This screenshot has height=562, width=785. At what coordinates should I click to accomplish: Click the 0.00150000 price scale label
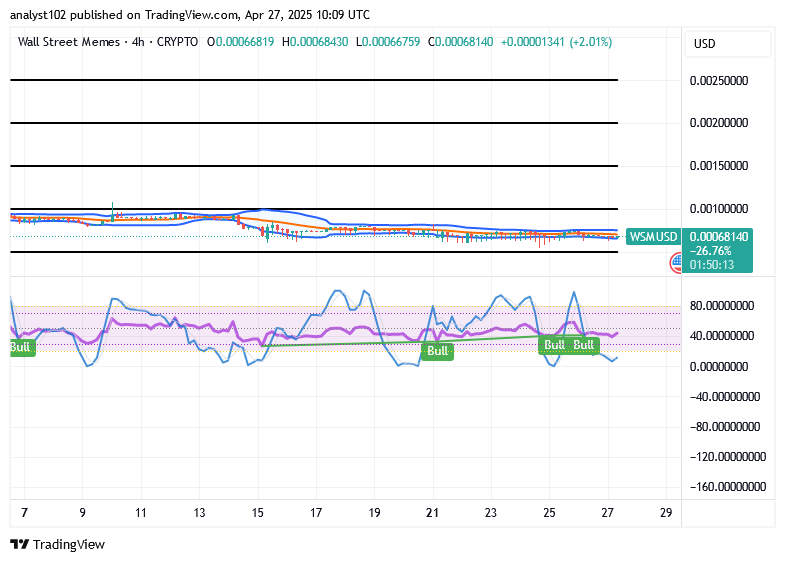click(x=718, y=166)
